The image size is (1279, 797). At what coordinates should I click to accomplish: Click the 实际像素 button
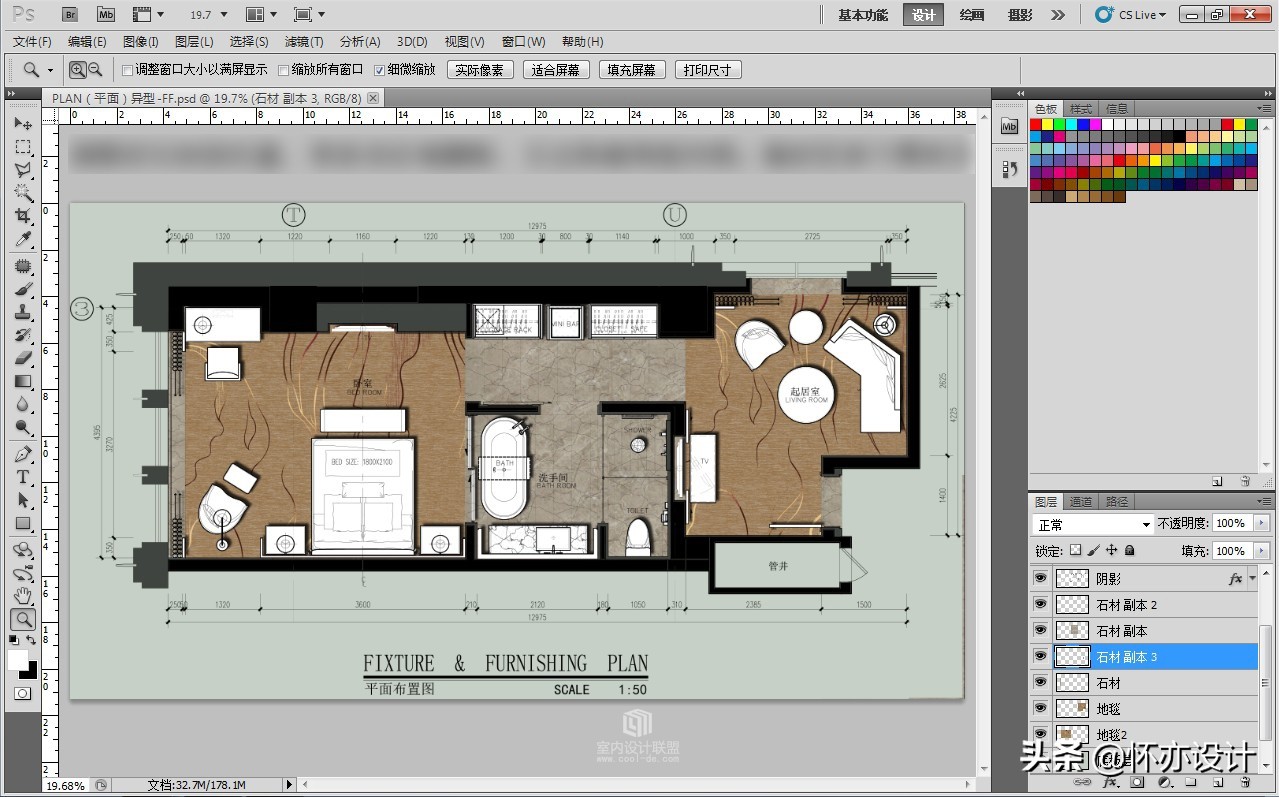pyautogui.click(x=480, y=70)
